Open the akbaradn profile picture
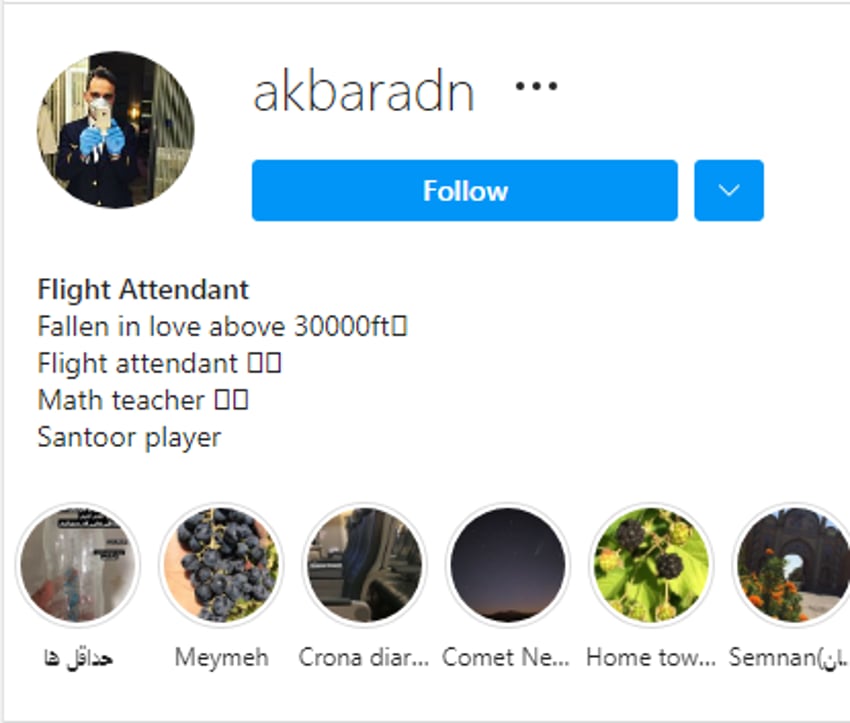Image resolution: width=850 pixels, height=723 pixels. point(115,130)
